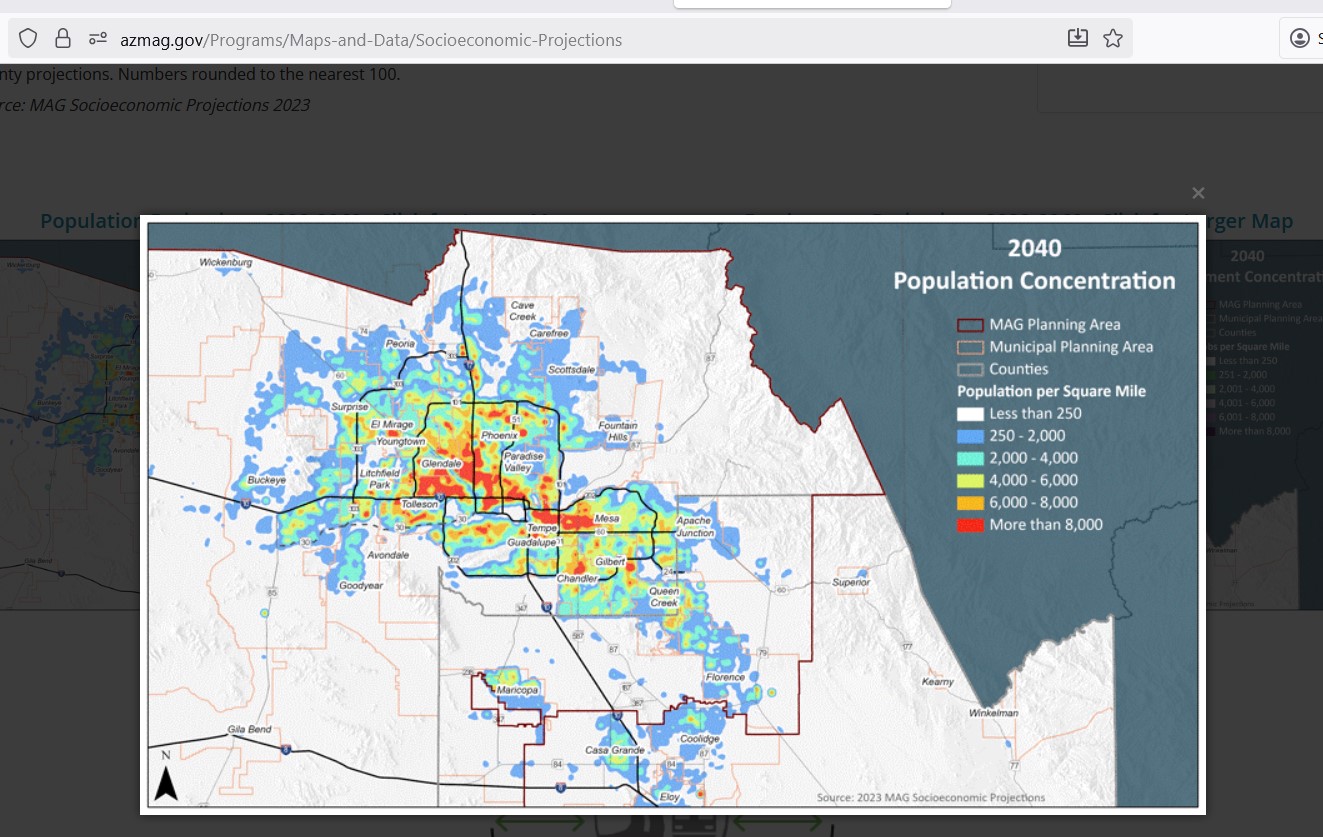Bookmark this page with the star icon
Image resolution: width=1323 pixels, height=837 pixels.
[x=1112, y=39]
